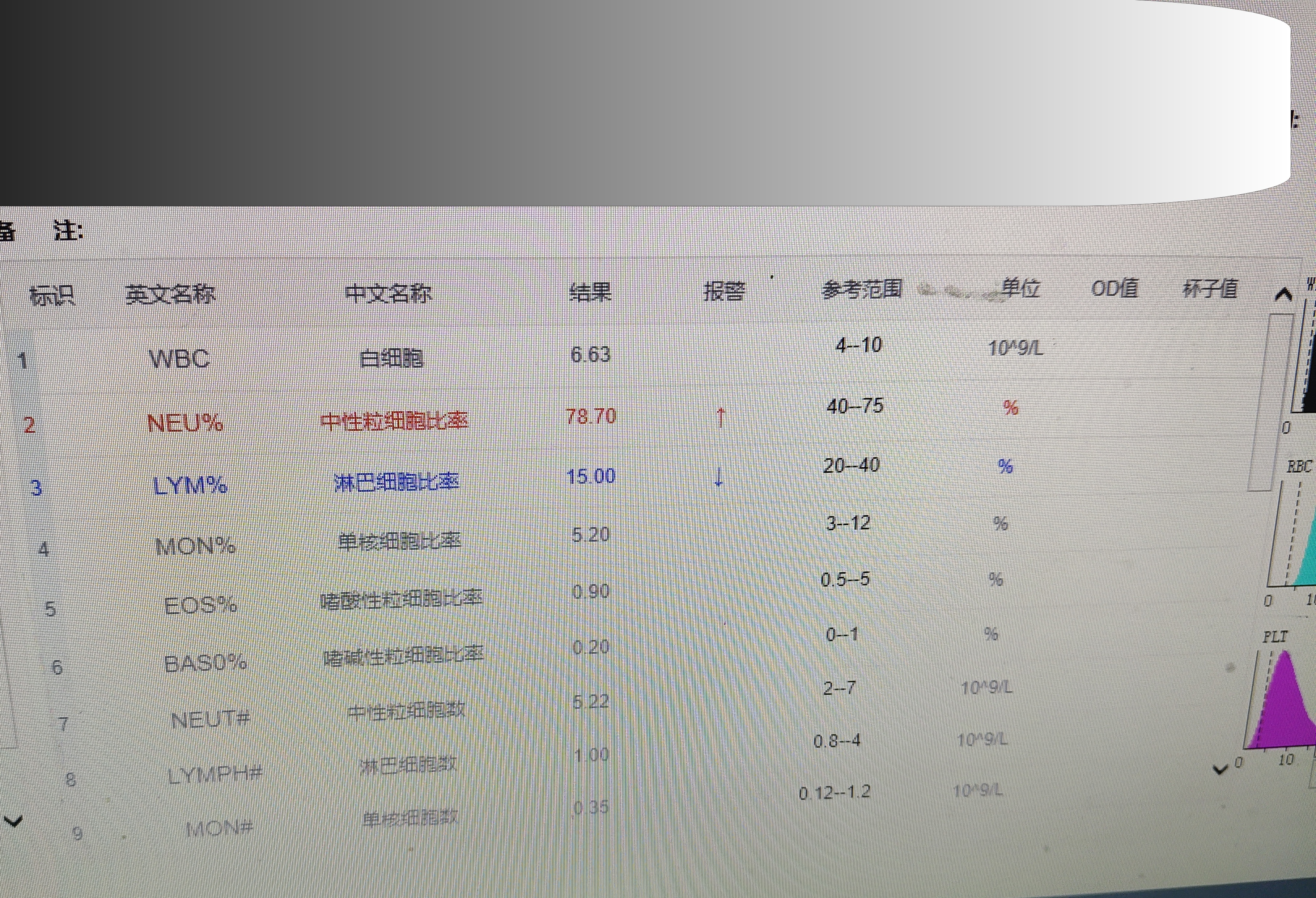Click the result value 15.00
Image resolution: width=1316 pixels, height=898 pixels.
coord(591,476)
